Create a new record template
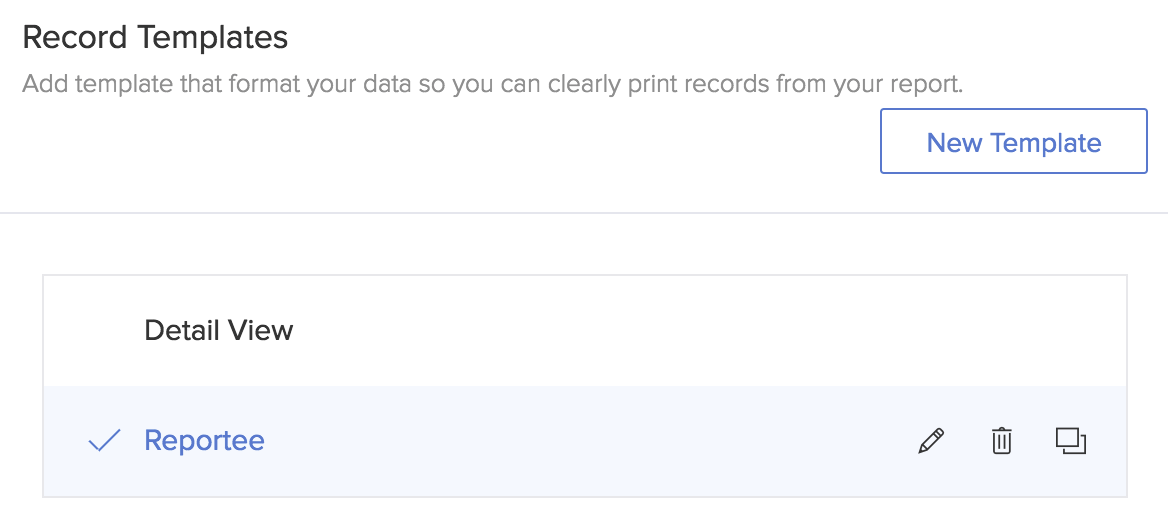Image resolution: width=1168 pixels, height=530 pixels. pyautogui.click(x=1014, y=141)
